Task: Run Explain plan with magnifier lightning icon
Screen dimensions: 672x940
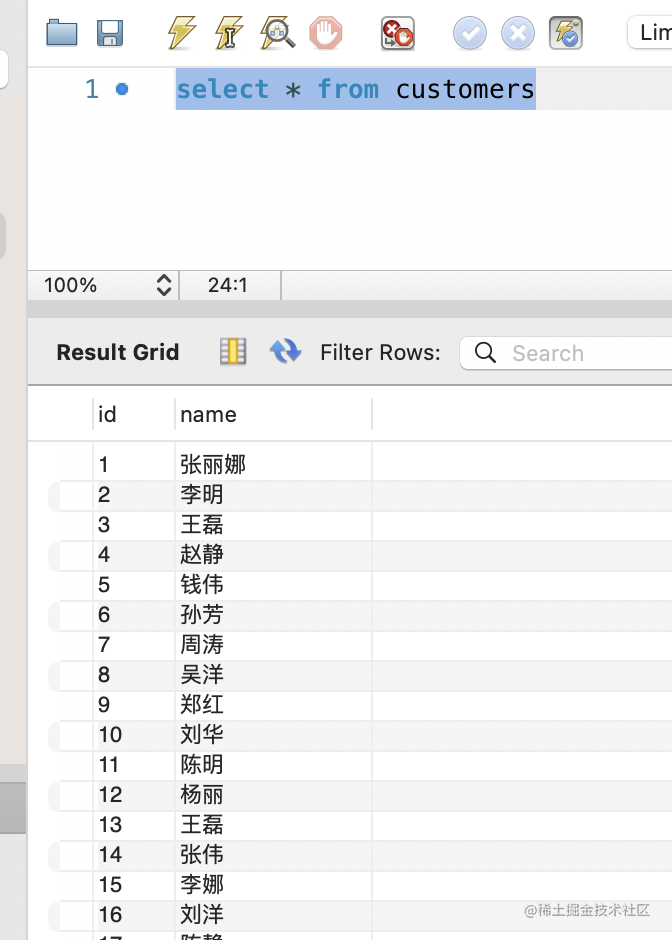Action: point(277,33)
